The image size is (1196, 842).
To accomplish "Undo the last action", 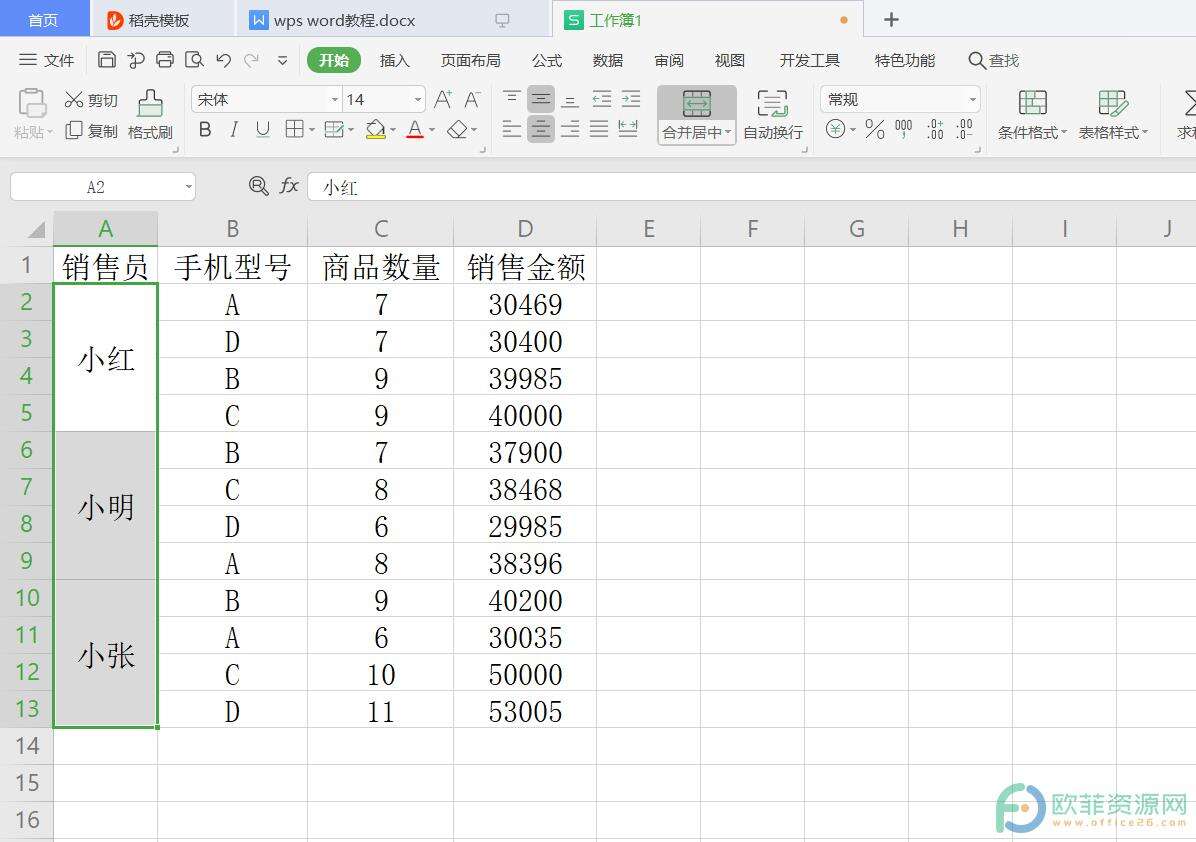I will (223, 60).
